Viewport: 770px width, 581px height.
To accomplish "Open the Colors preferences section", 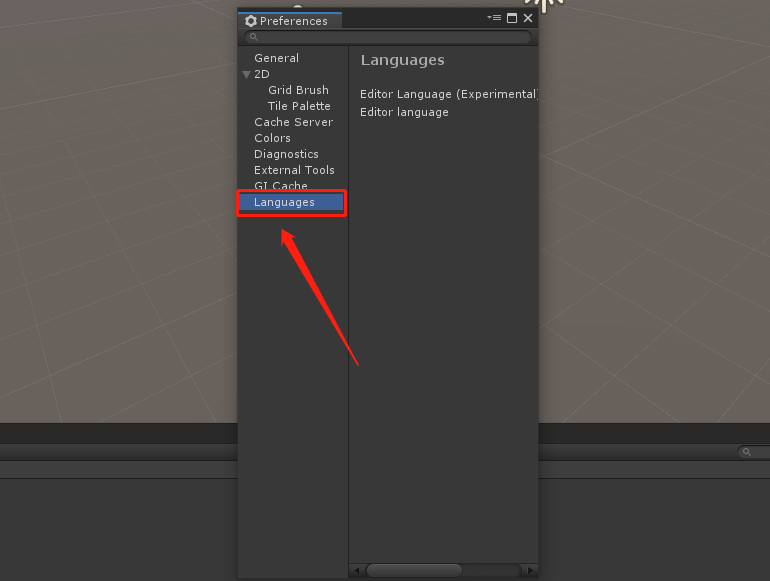I will tap(273, 138).
